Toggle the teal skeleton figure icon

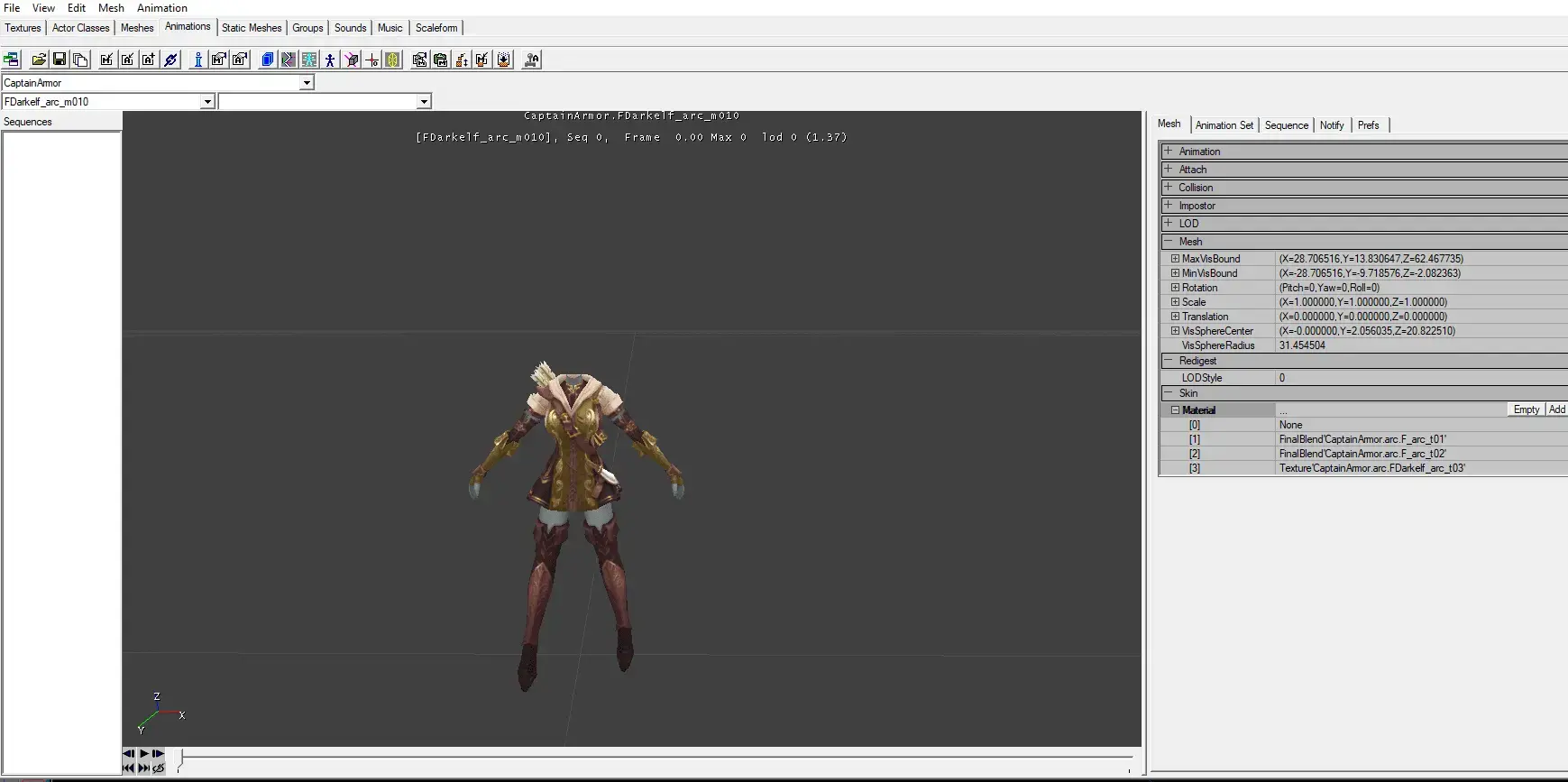tap(309, 60)
